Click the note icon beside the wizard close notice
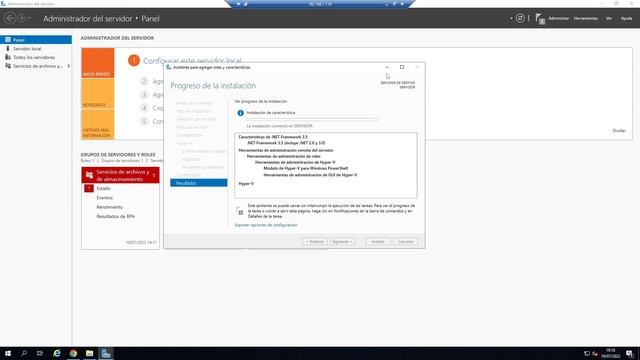This screenshot has height=360, width=640. pos(240,211)
